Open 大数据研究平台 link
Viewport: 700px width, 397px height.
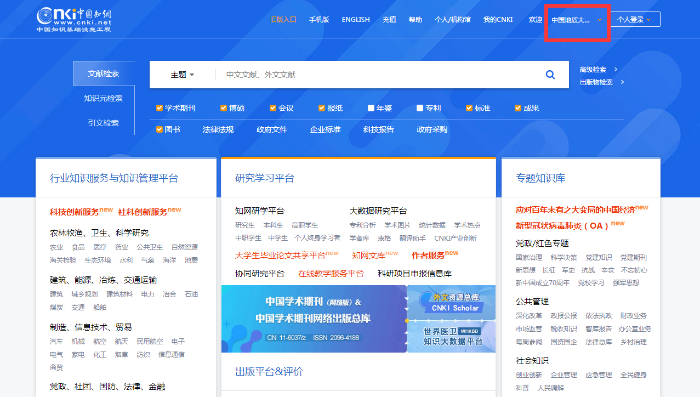[x=378, y=211]
